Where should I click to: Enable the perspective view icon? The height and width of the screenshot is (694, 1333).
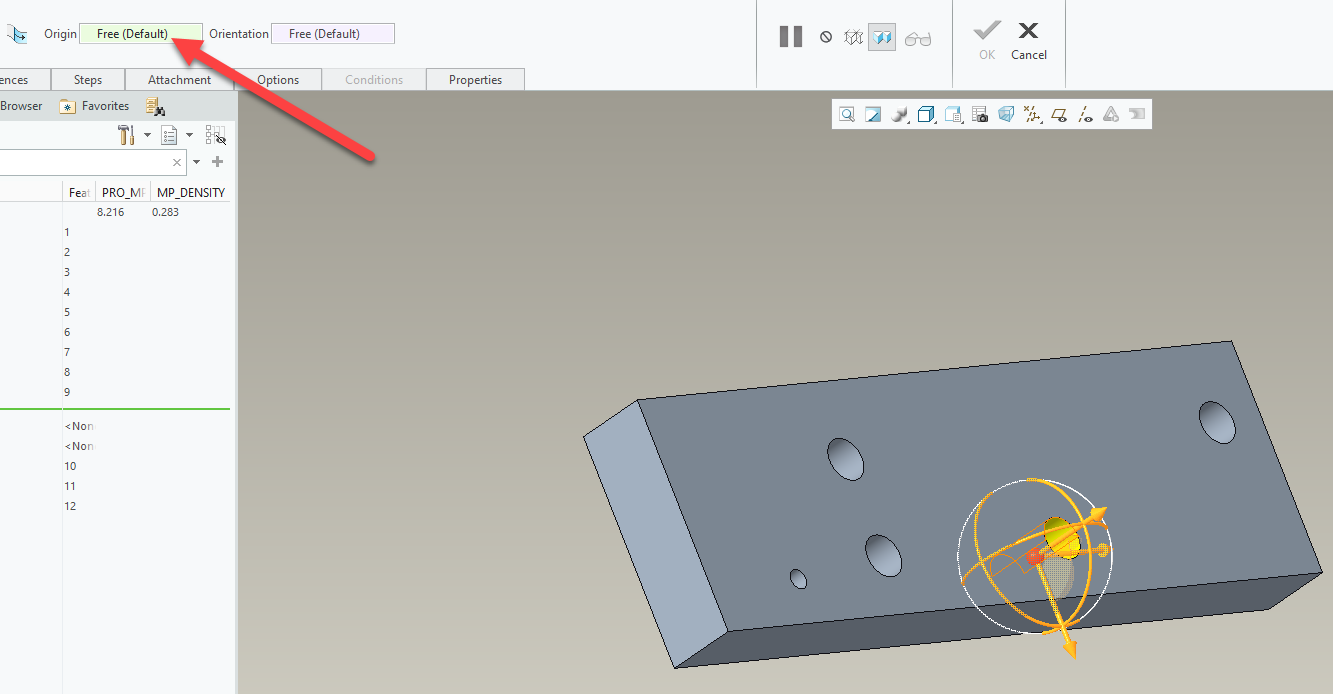(1005, 113)
